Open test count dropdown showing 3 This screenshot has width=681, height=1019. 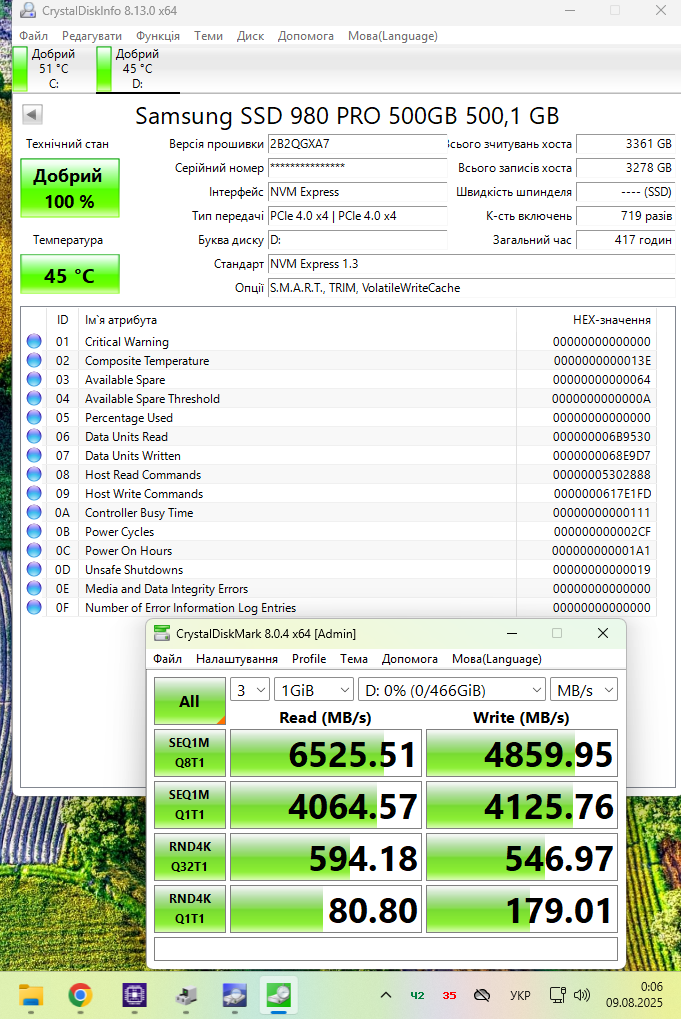pos(250,690)
